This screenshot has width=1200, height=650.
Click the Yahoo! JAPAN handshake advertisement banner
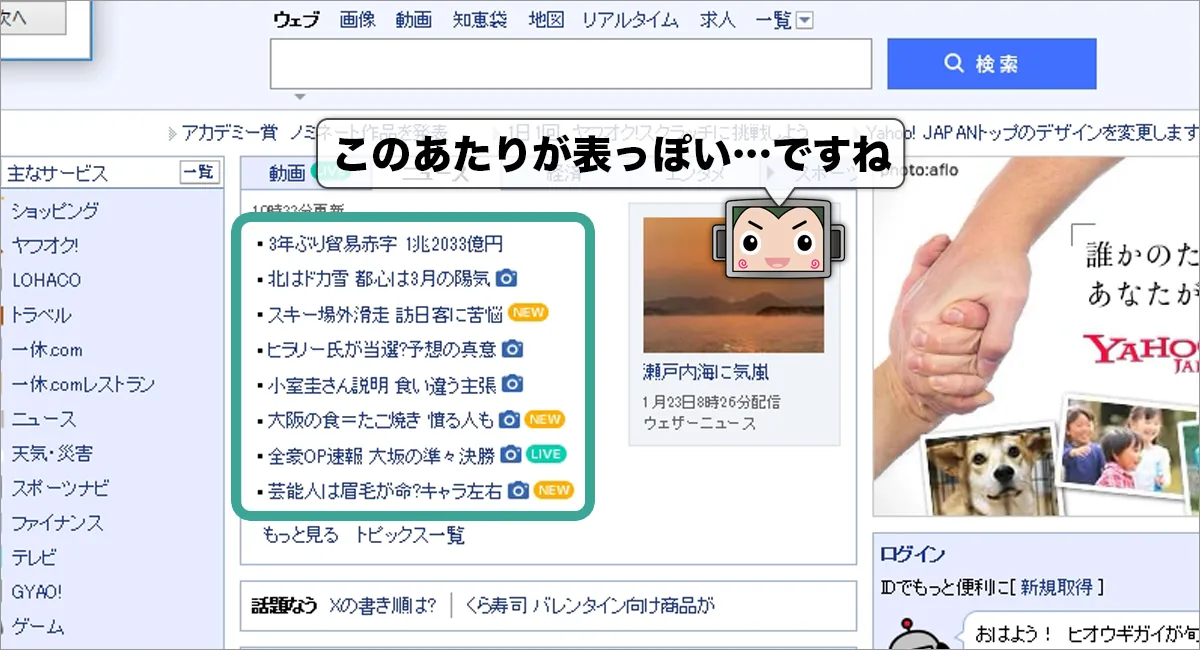click(x=1036, y=337)
